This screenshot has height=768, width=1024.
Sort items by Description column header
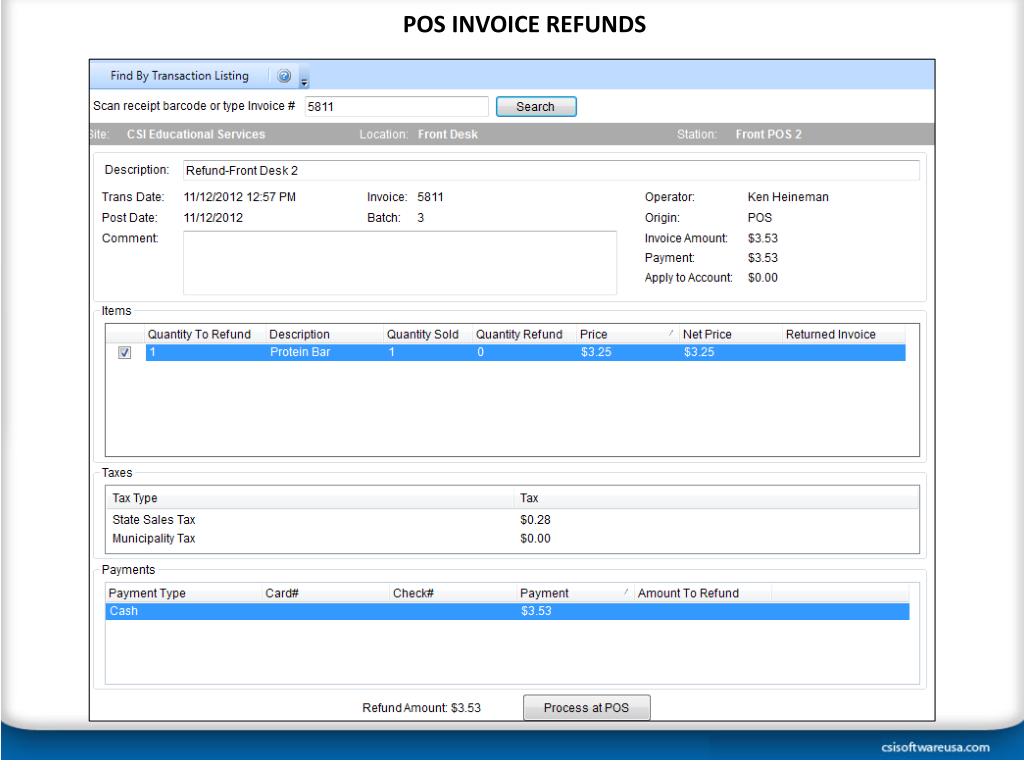325,334
